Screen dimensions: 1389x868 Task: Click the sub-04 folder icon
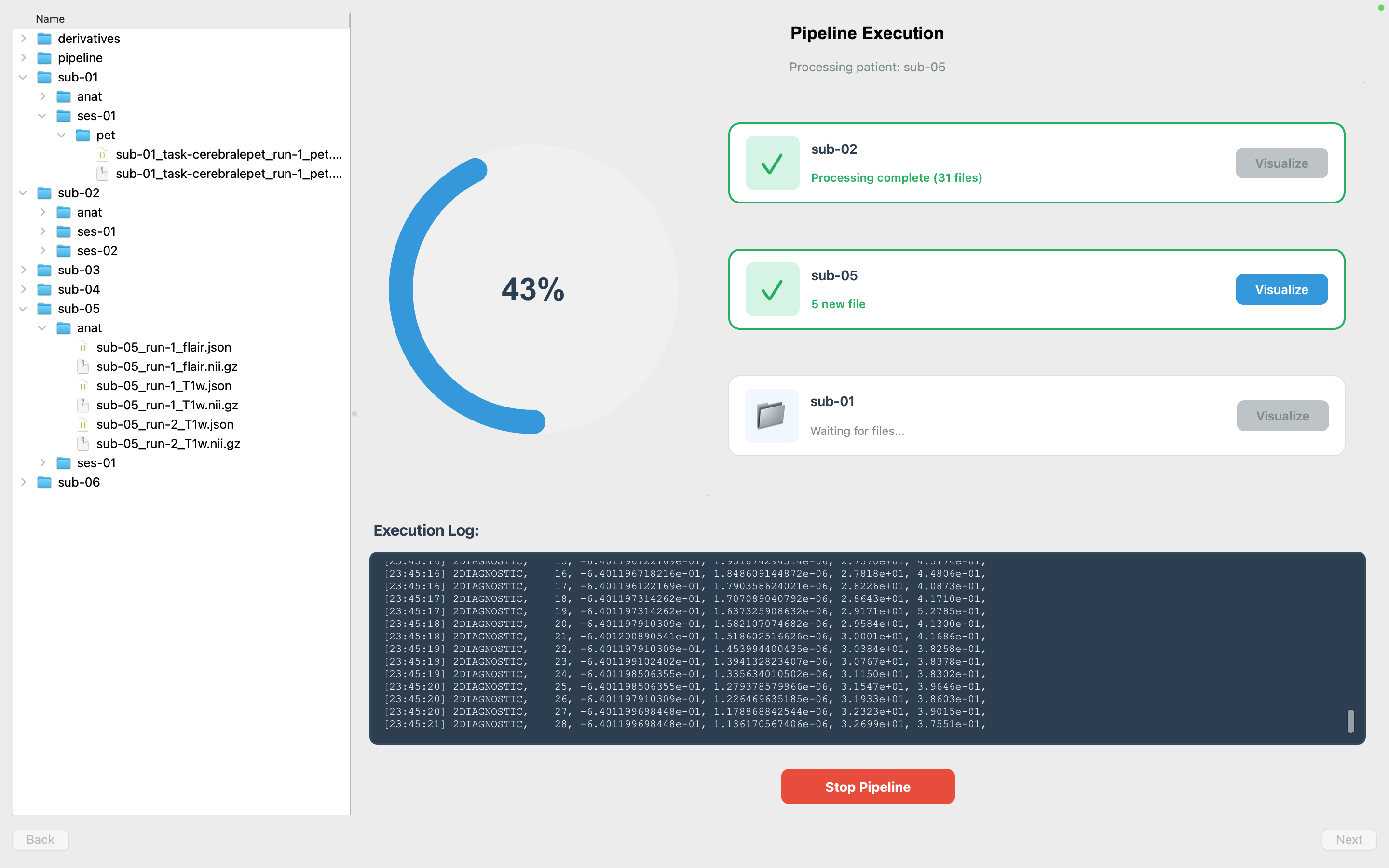point(44,289)
